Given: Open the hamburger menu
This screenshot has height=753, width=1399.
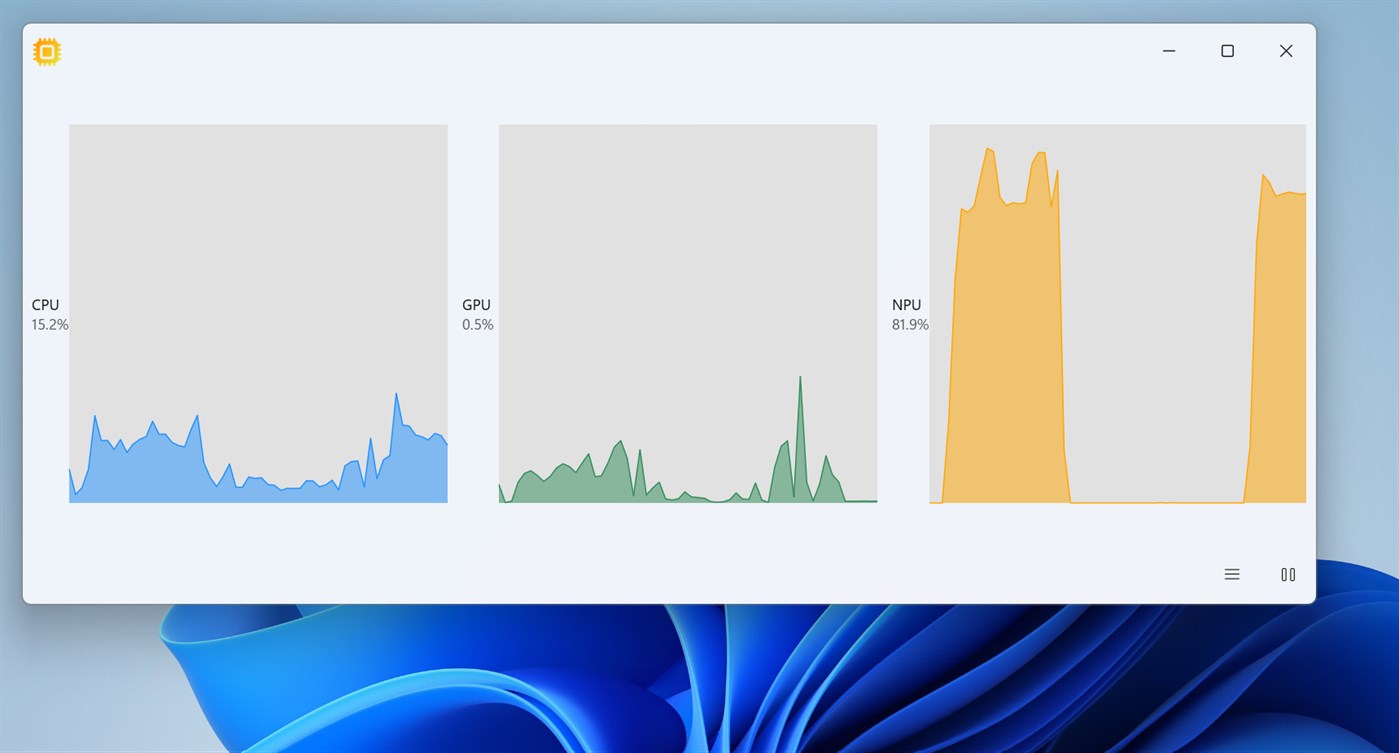Looking at the screenshot, I should tap(1232, 574).
